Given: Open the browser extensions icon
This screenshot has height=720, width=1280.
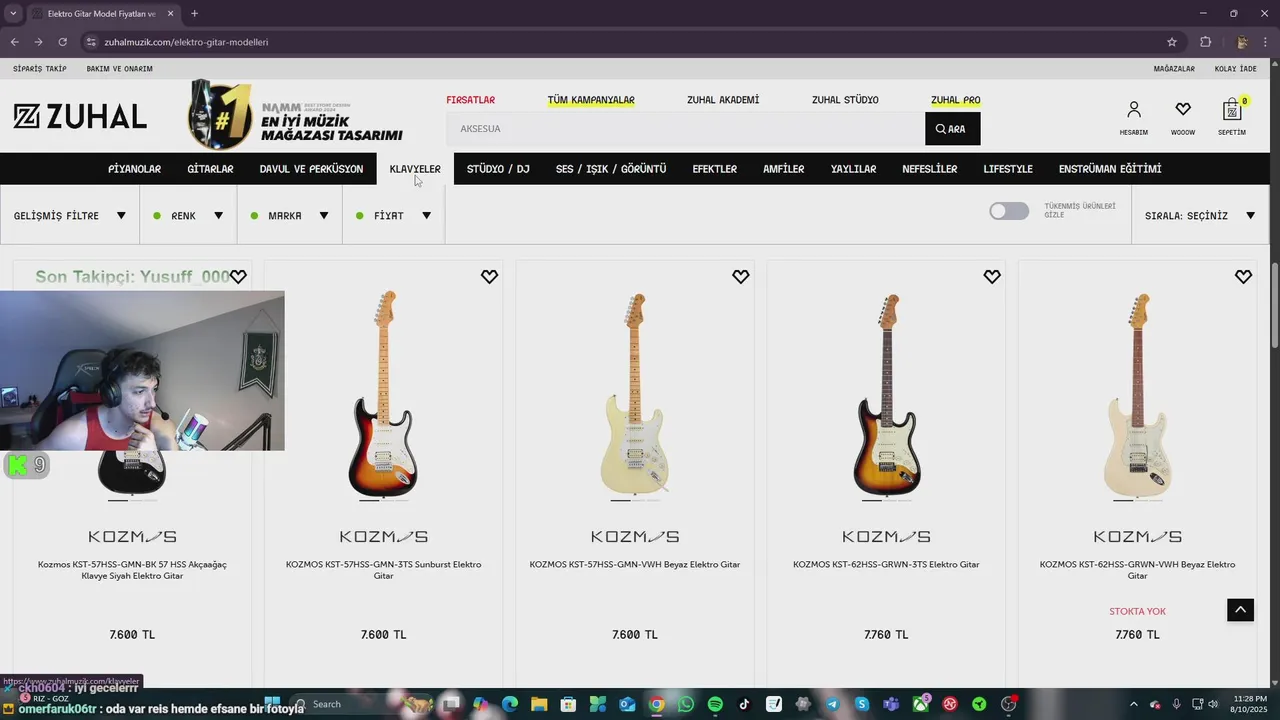Looking at the screenshot, I should [1205, 42].
